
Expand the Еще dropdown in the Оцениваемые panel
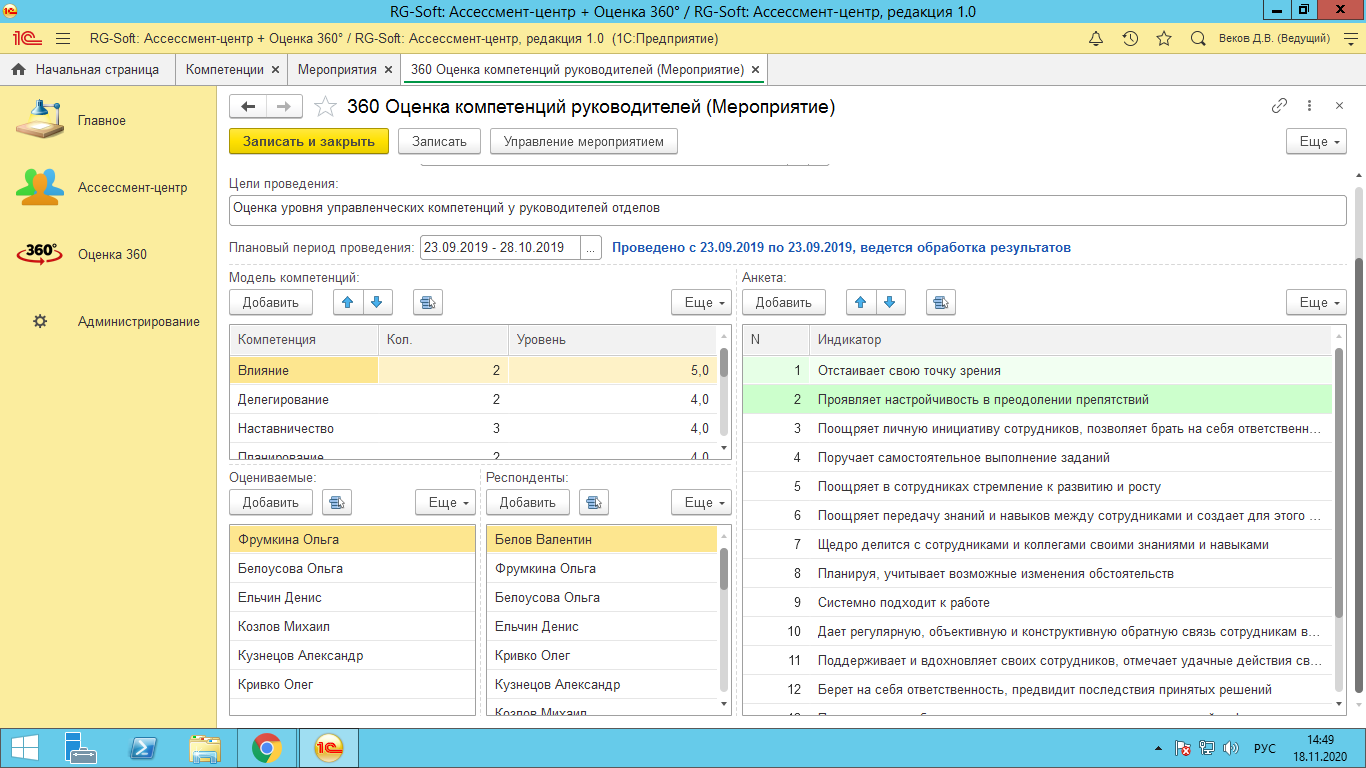pos(445,502)
